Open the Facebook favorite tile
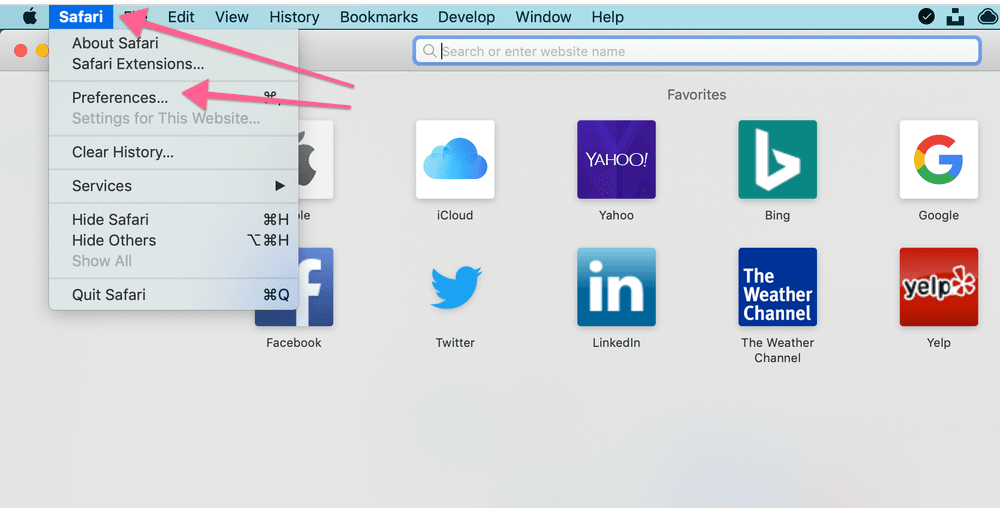1000x508 pixels. [x=315, y=287]
